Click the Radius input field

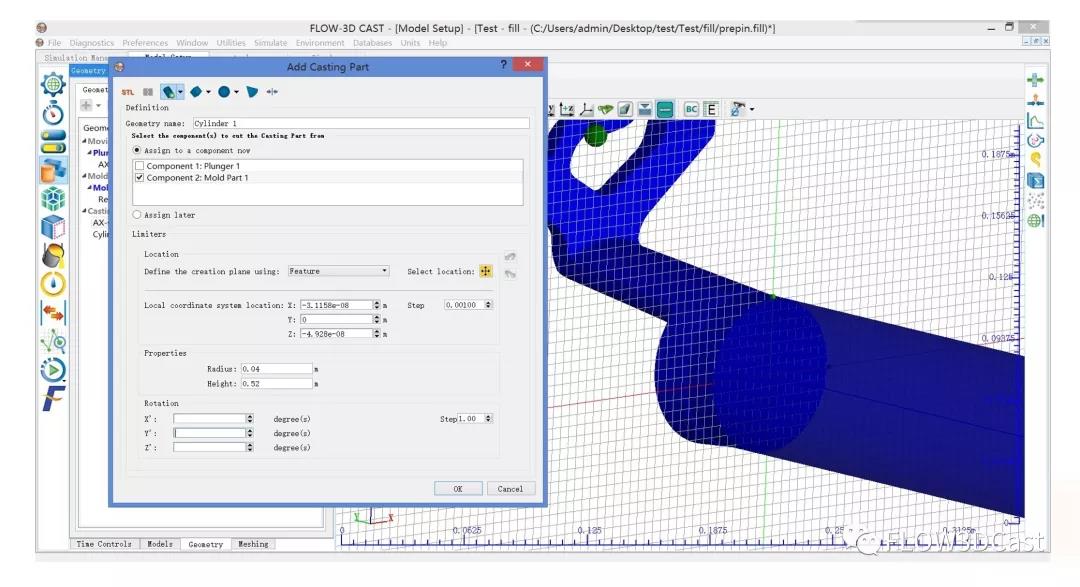click(x=276, y=369)
